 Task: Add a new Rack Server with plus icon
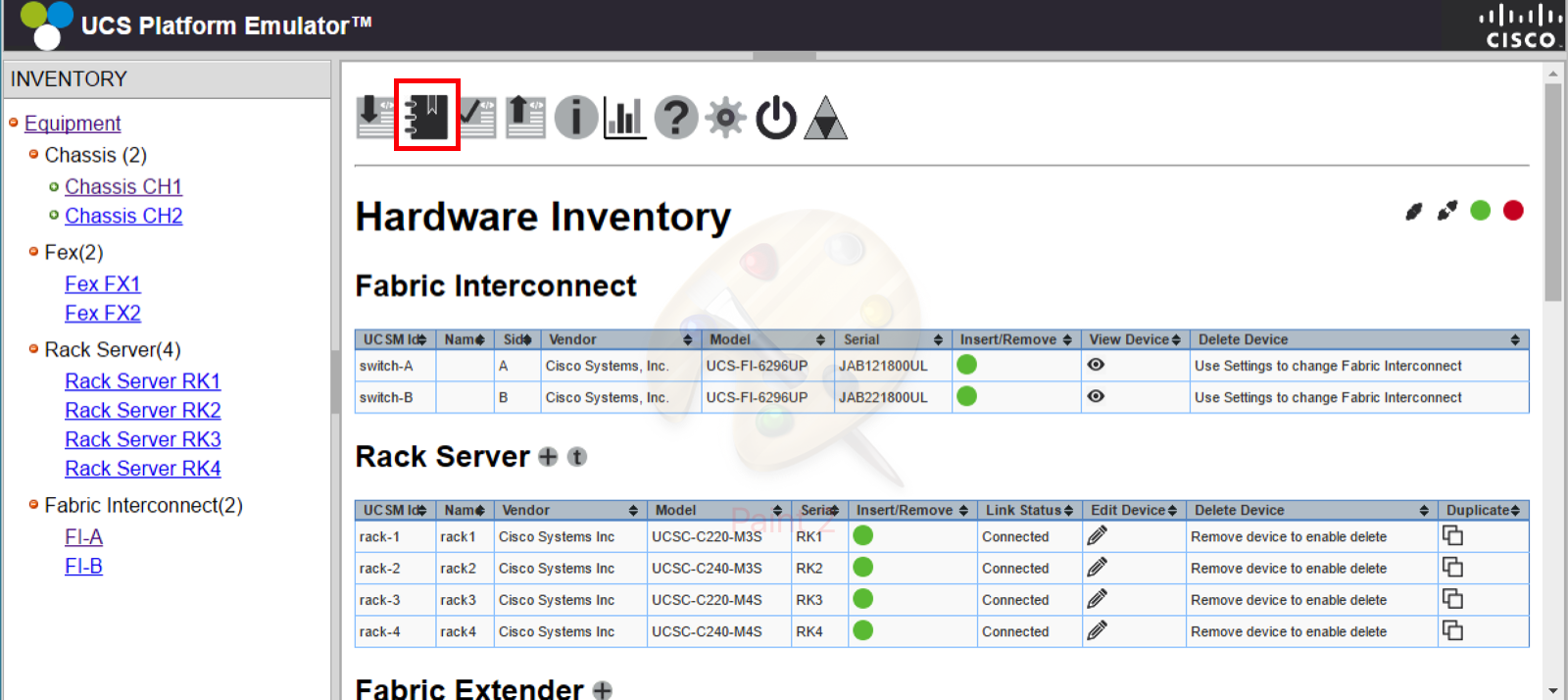(x=548, y=457)
